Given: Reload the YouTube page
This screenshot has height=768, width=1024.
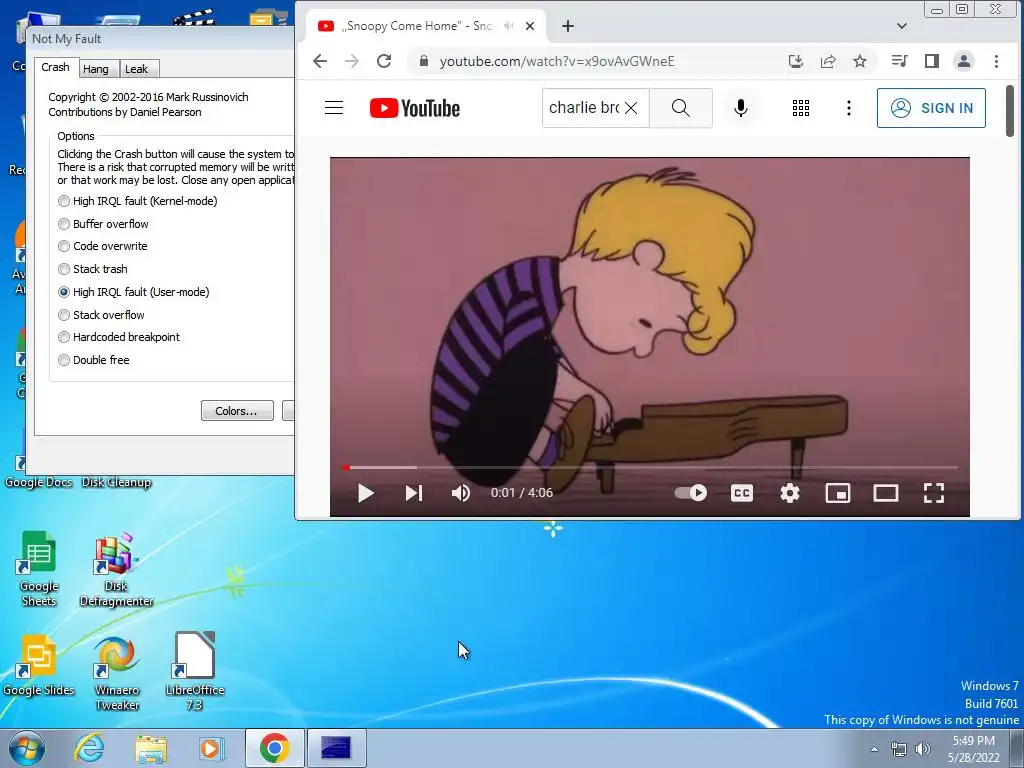Looking at the screenshot, I should tap(384, 61).
